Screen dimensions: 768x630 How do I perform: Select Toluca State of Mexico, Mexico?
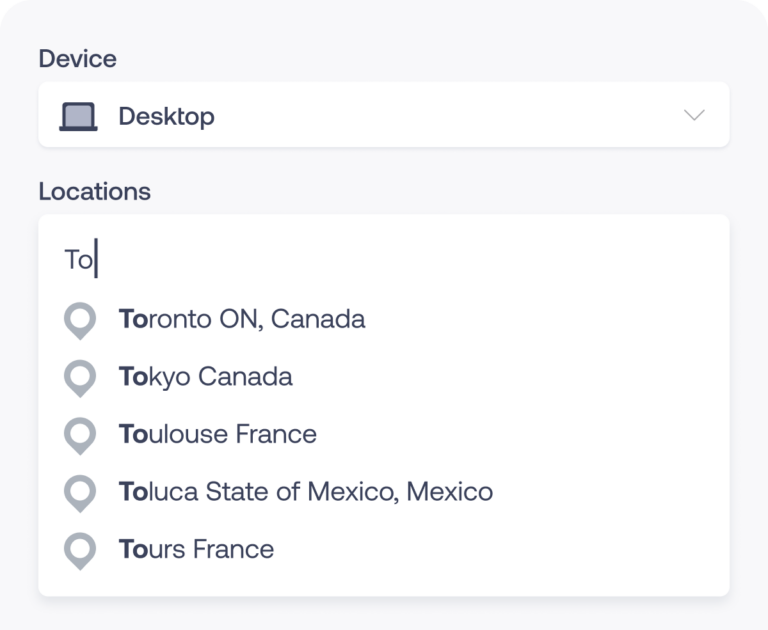(305, 492)
